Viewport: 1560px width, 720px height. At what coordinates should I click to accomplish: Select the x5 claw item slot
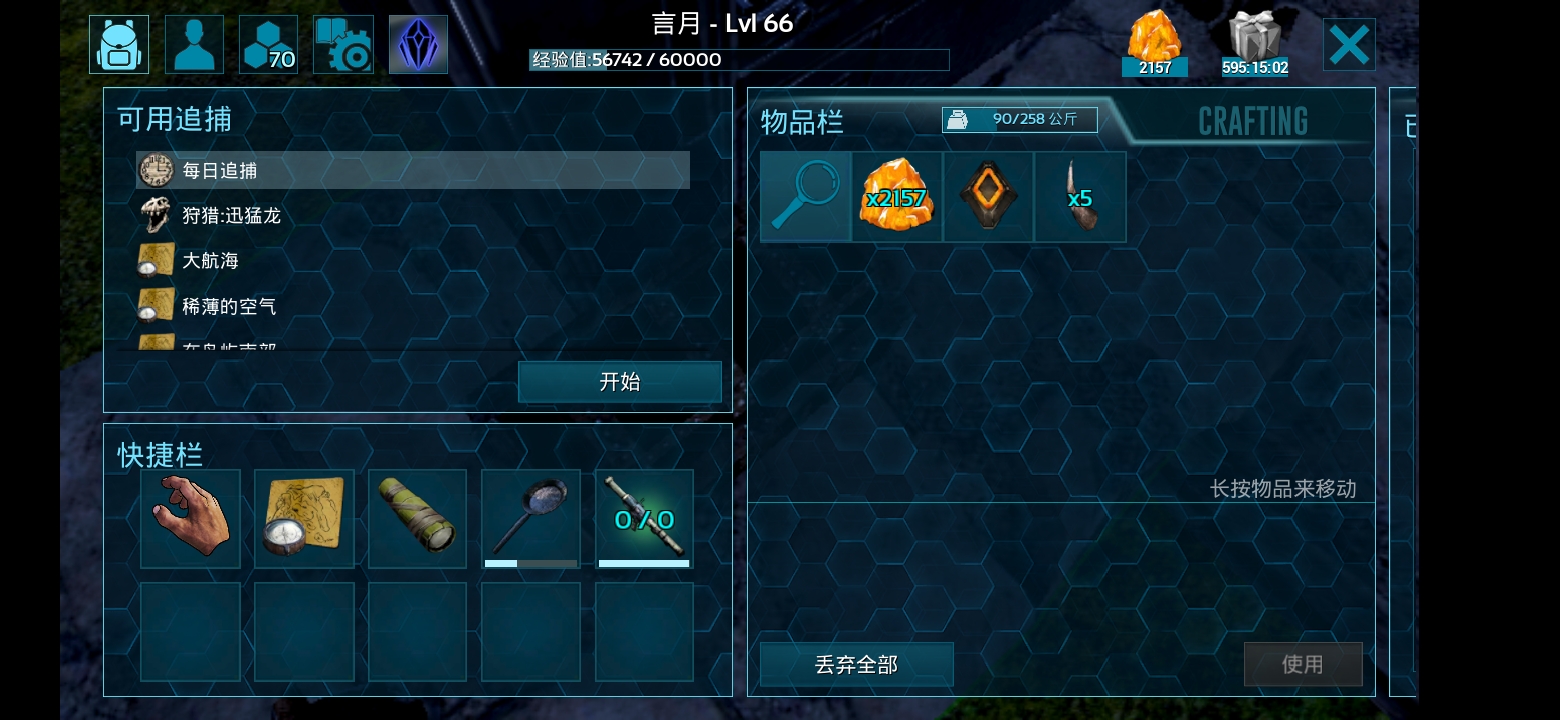pos(1080,197)
